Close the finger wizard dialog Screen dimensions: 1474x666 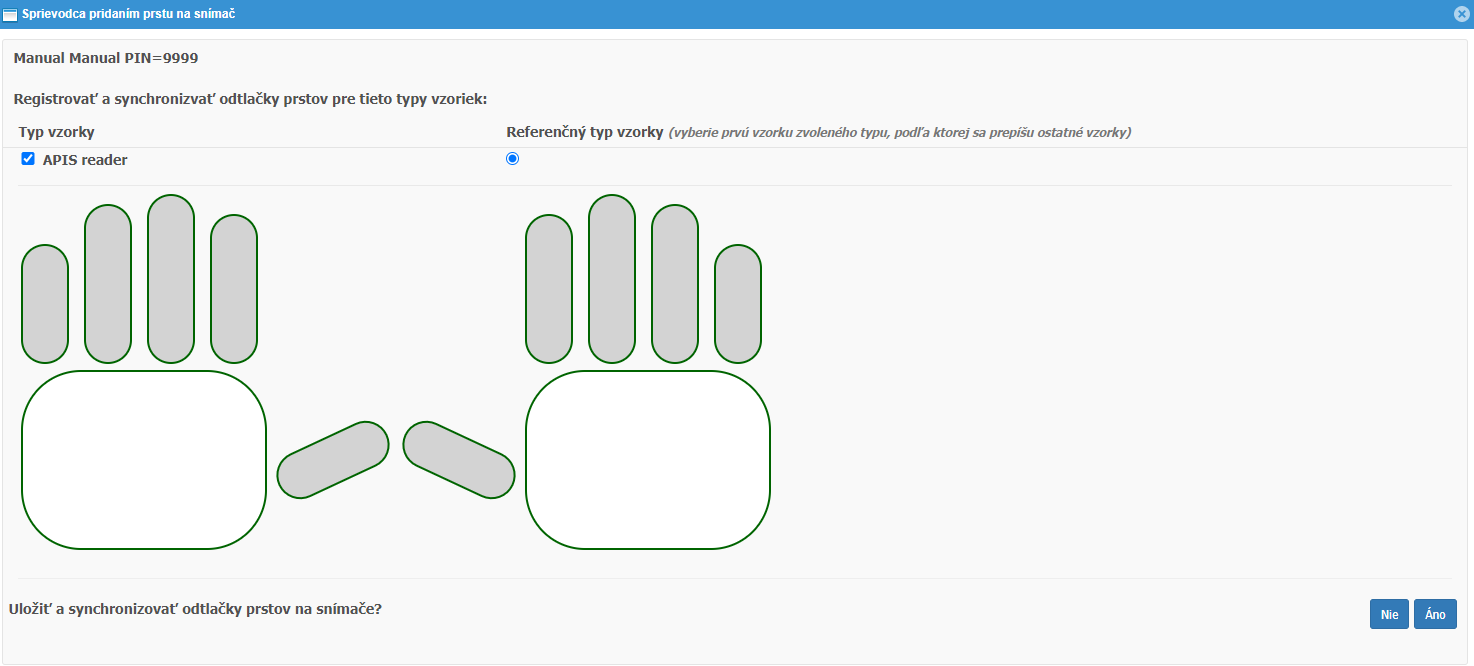1461,14
